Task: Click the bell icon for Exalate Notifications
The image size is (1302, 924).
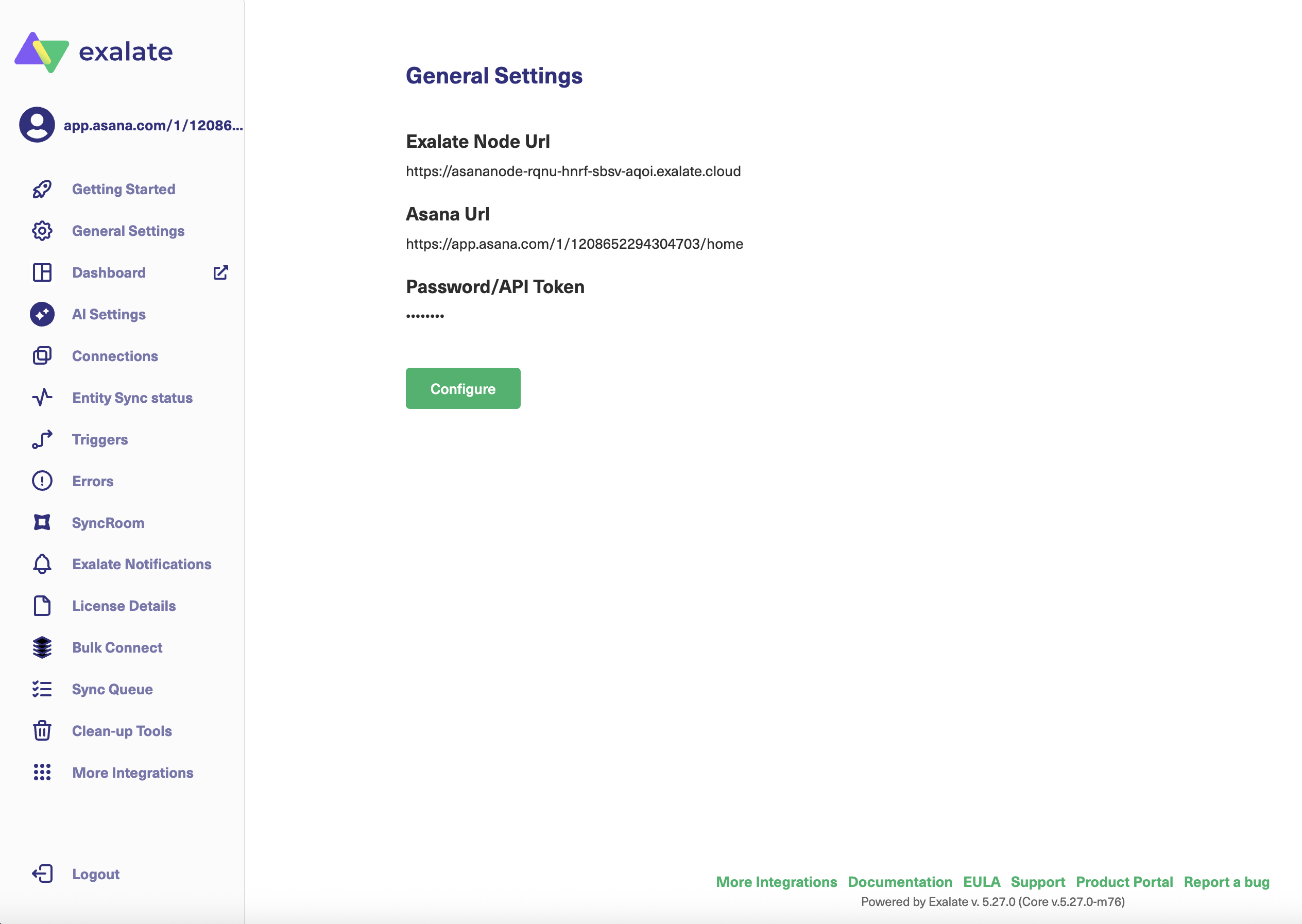Action: (42, 564)
